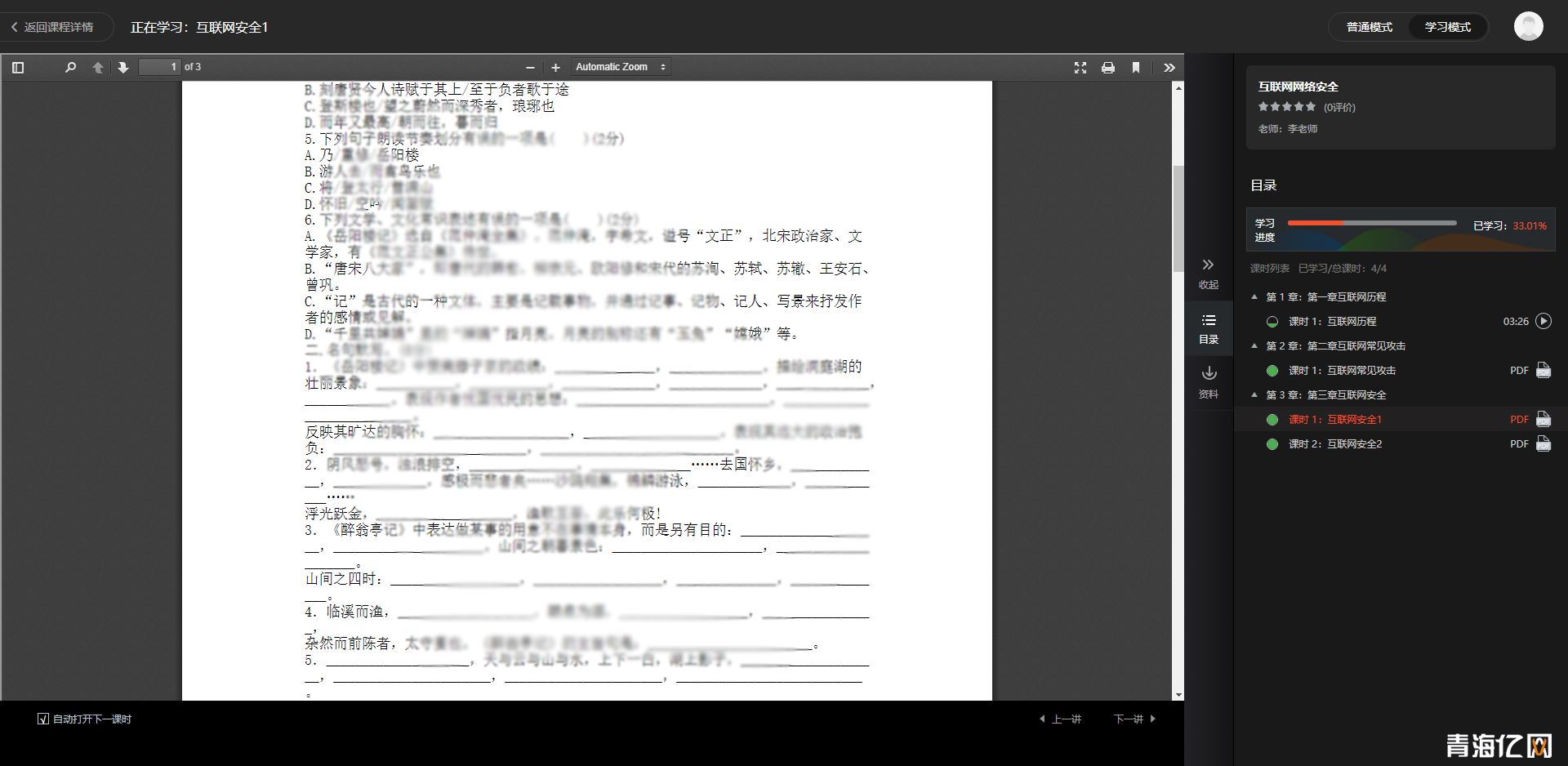
Task: Collapse the 第3章 互联网安全 chapter
Action: click(1254, 394)
